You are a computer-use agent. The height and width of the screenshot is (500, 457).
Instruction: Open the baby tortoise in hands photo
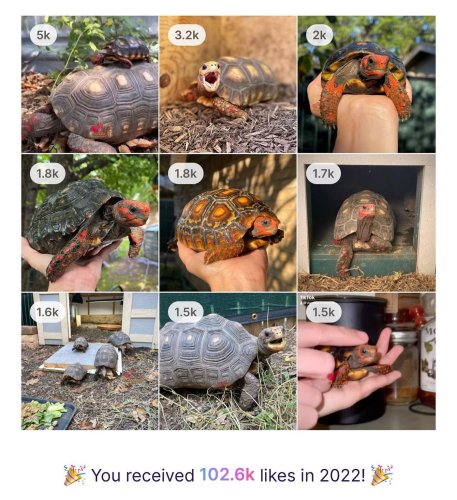367,361
